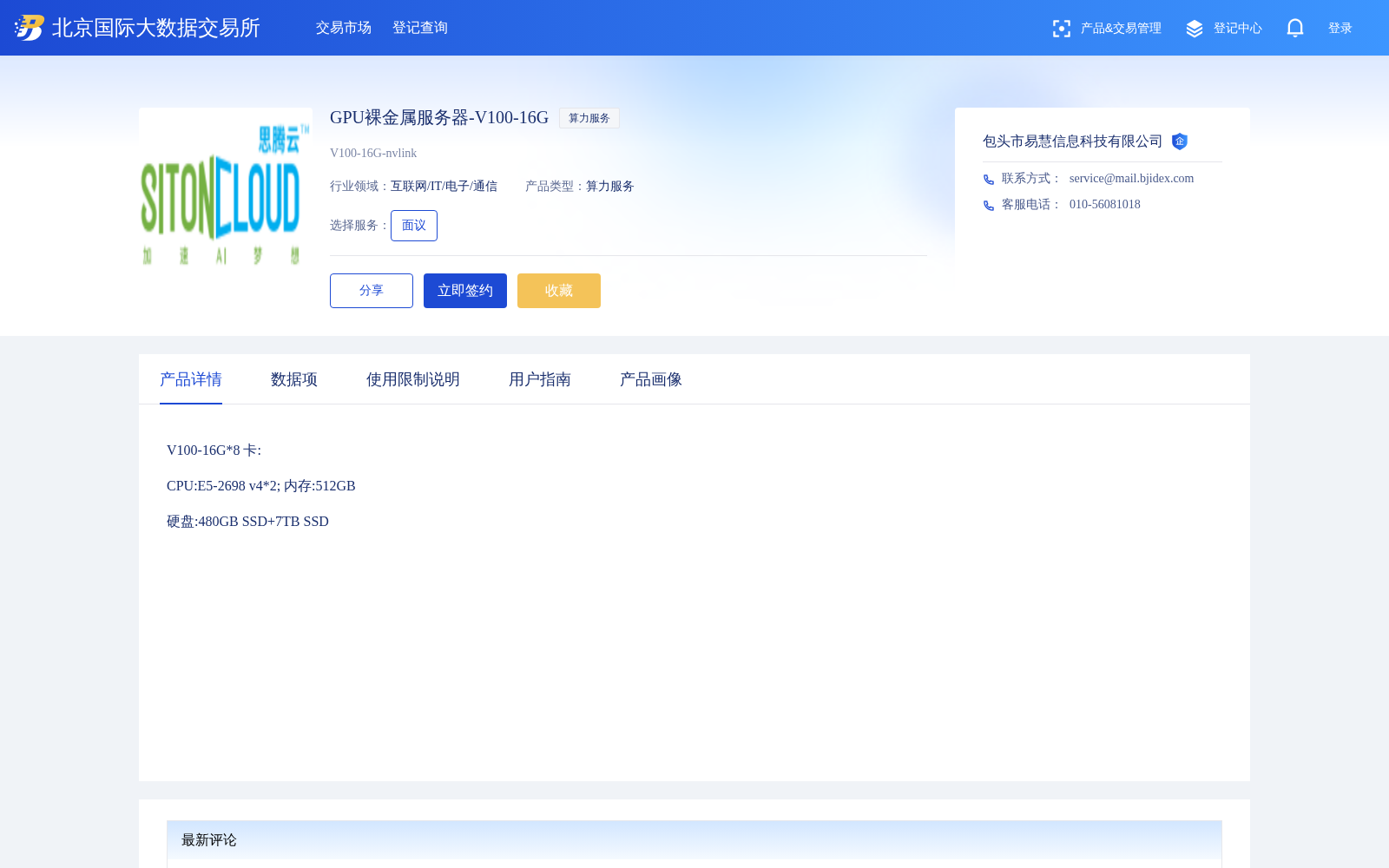Switch to the 产品画像 tab
Viewport: 1389px width, 868px height.
(x=651, y=379)
